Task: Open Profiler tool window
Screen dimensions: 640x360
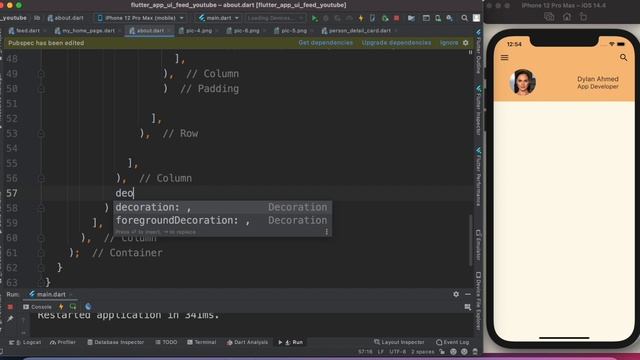Action: [63, 342]
